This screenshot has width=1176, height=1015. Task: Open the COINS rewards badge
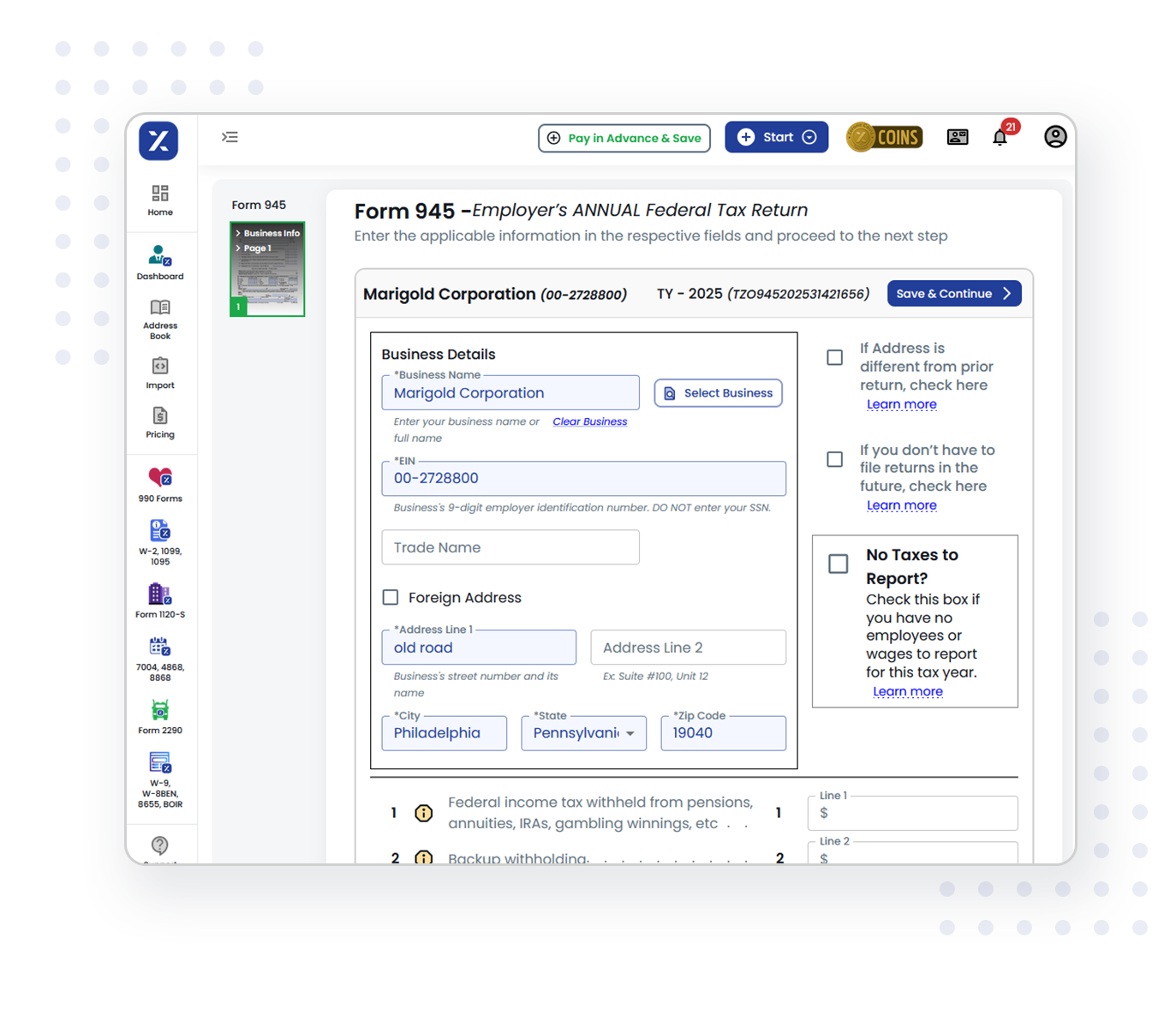885,137
